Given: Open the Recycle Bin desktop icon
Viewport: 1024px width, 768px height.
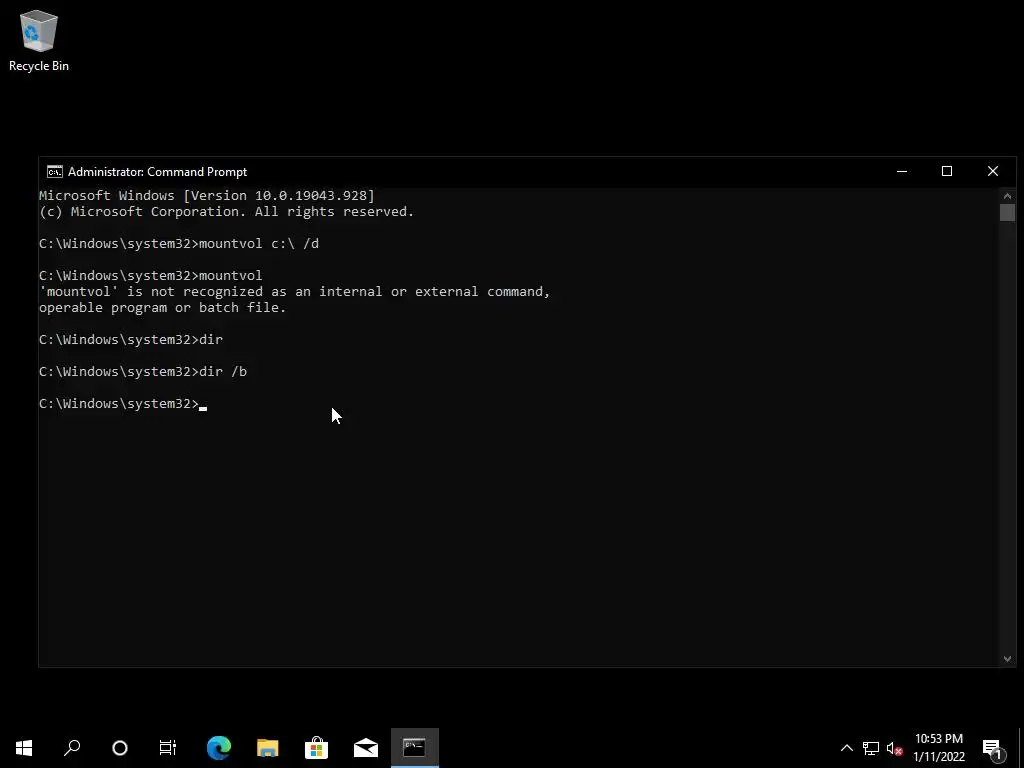Looking at the screenshot, I should (x=39, y=40).
